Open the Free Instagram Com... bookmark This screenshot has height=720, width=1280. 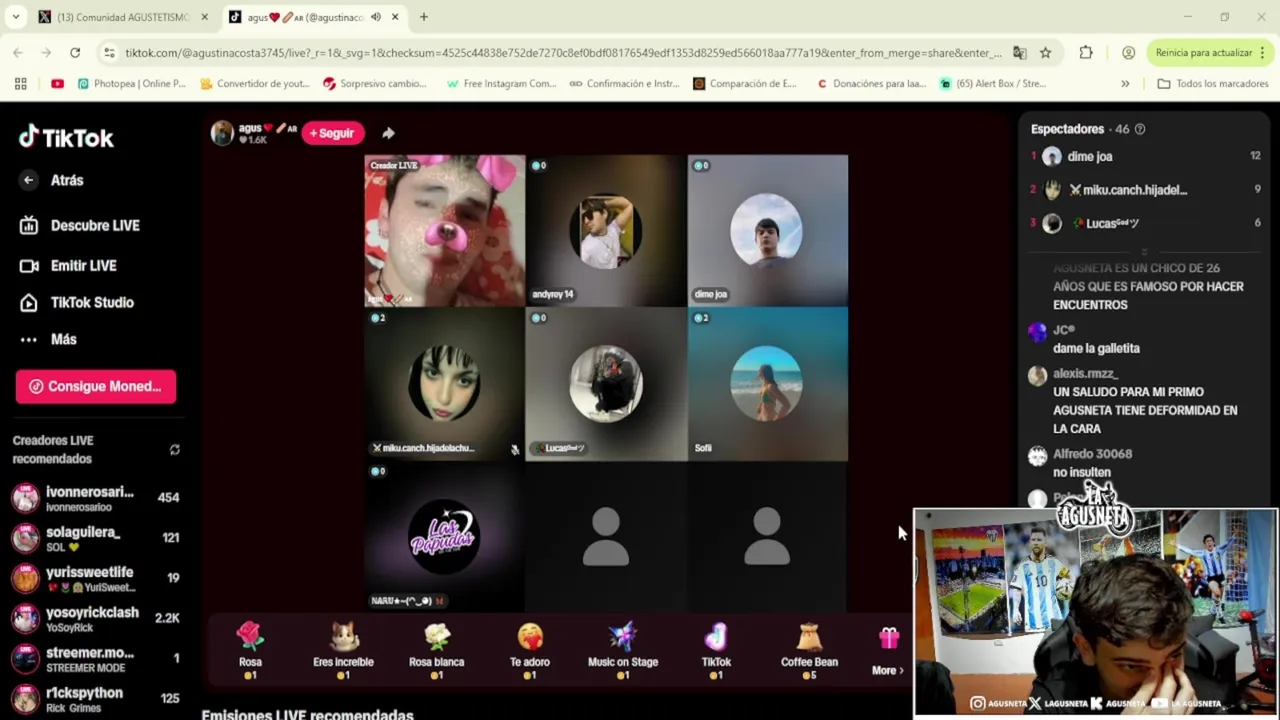click(501, 84)
